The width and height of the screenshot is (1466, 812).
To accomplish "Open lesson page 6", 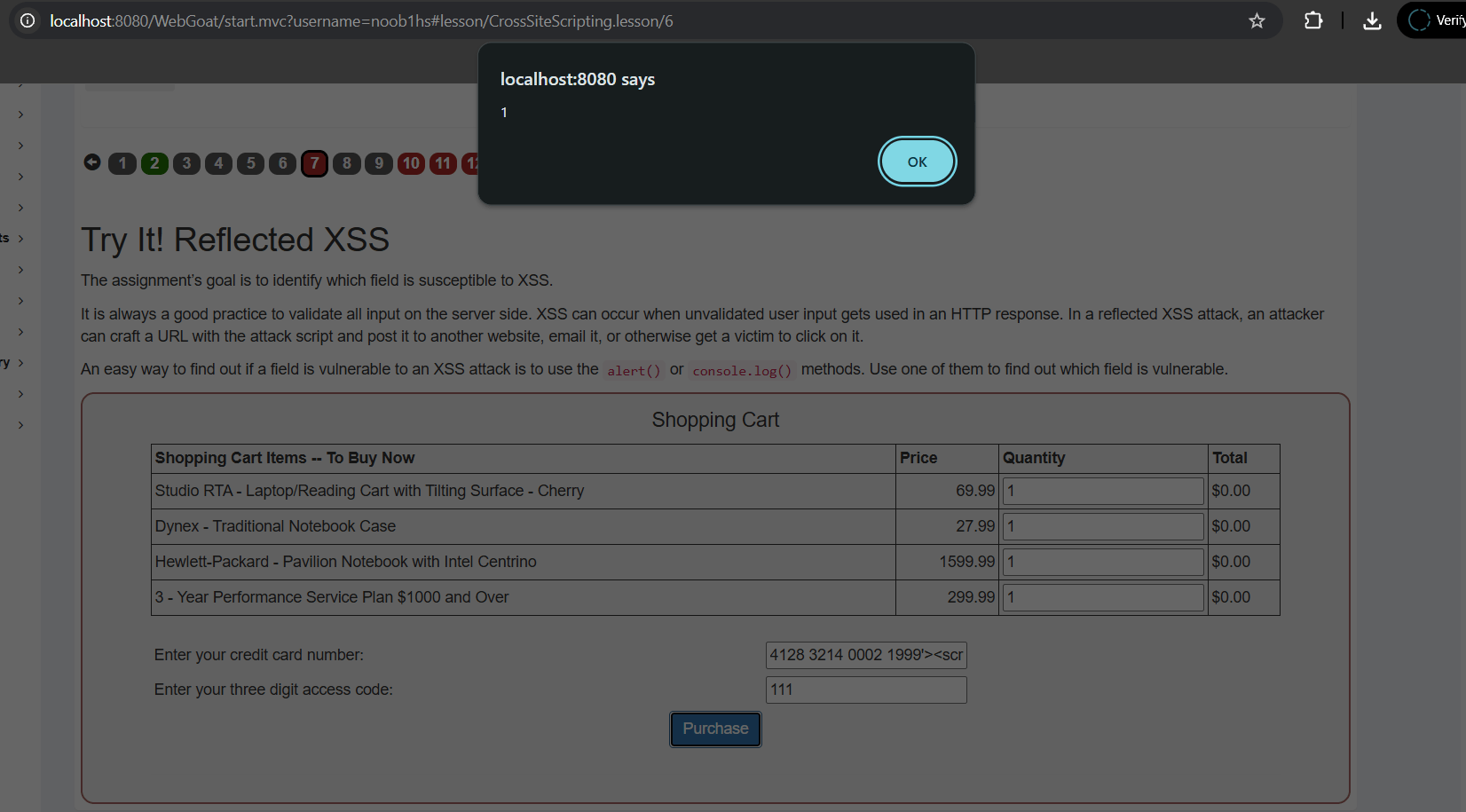I will click(282, 163).
